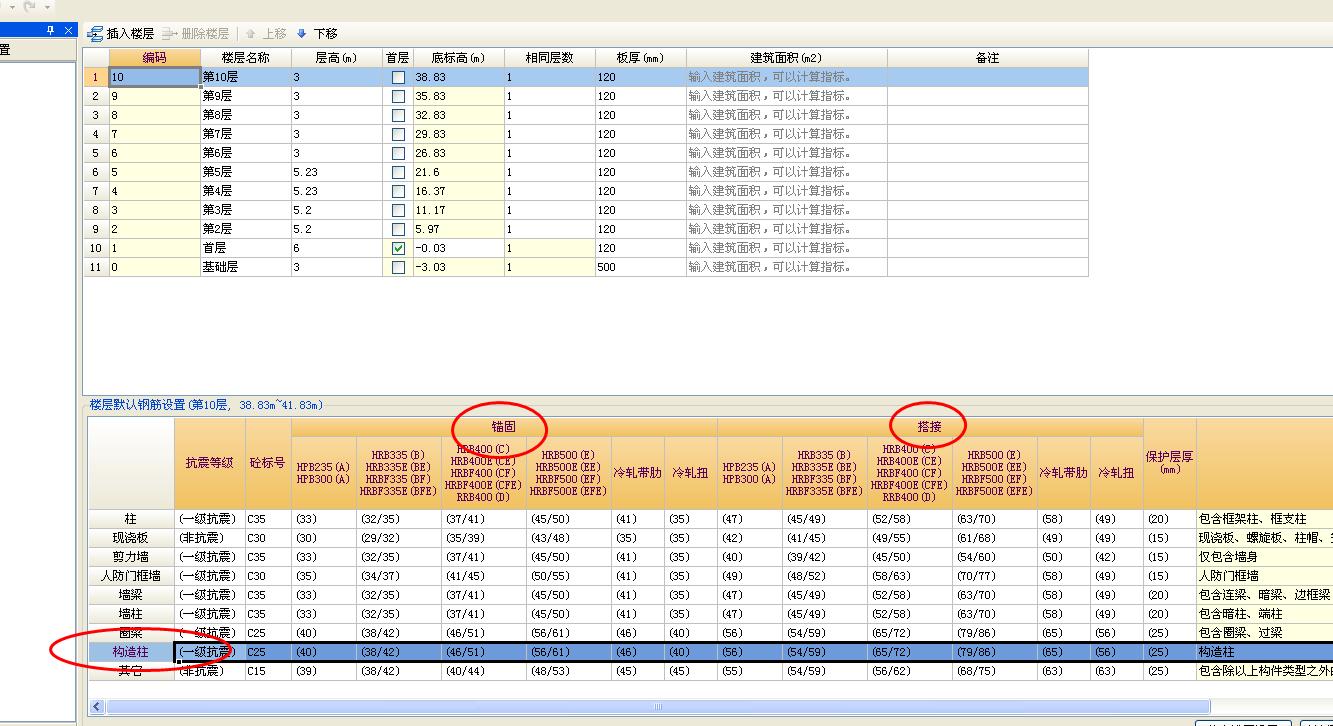Select the 其它 row header

tap(131, 671)
